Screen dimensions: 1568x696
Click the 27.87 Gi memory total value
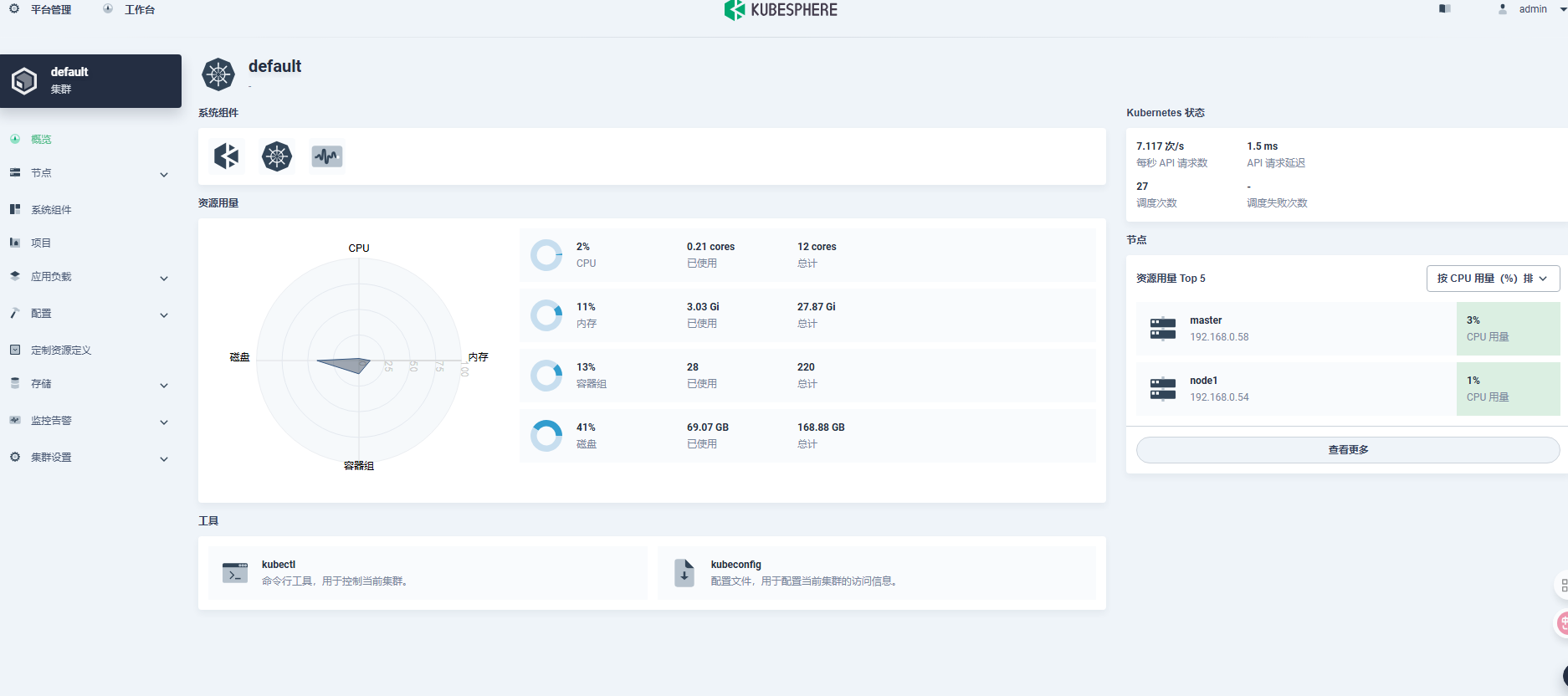(816, 307)
